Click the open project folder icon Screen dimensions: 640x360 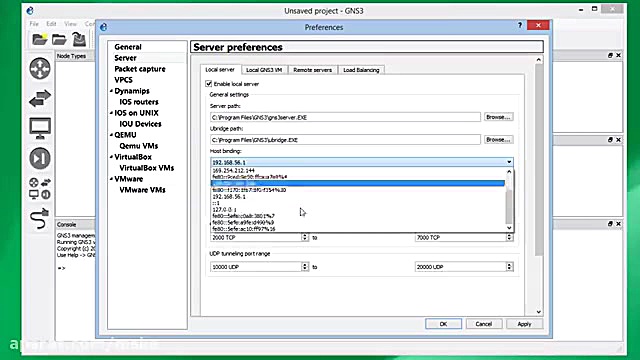[59, 39]
